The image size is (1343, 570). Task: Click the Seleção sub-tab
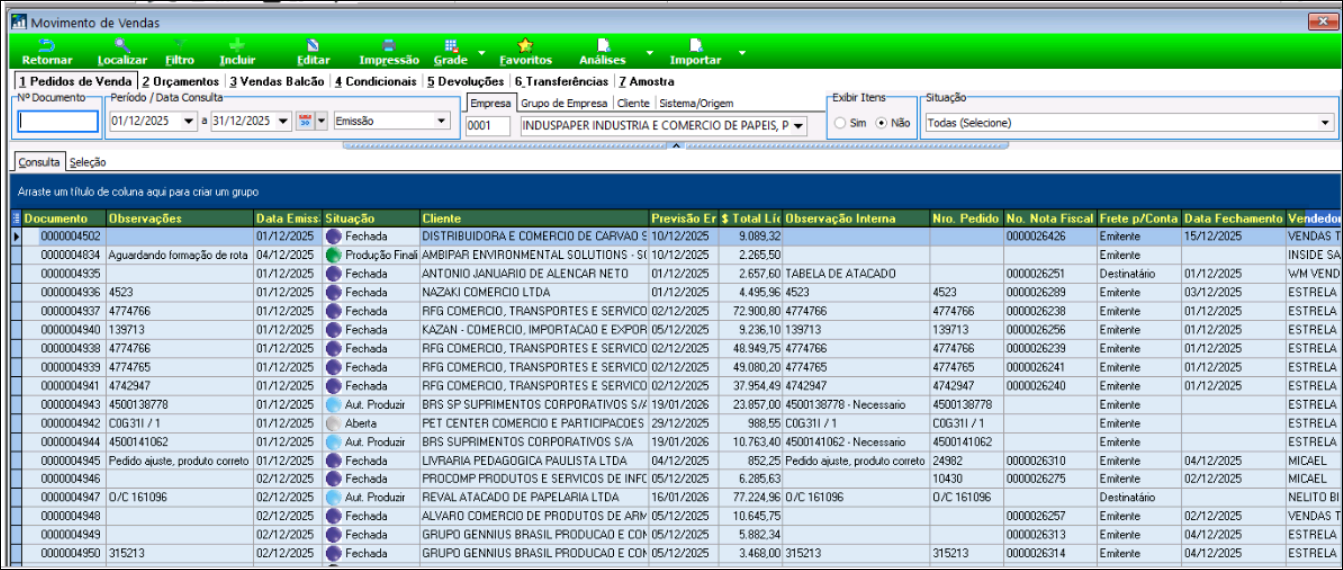coord(88,162)
